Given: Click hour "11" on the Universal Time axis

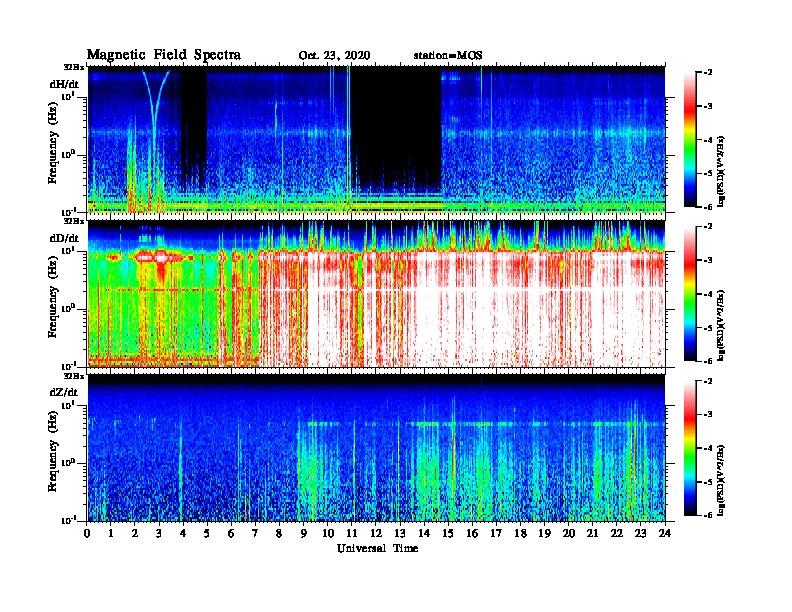Looking at the screenshot, I should (352, 534).
